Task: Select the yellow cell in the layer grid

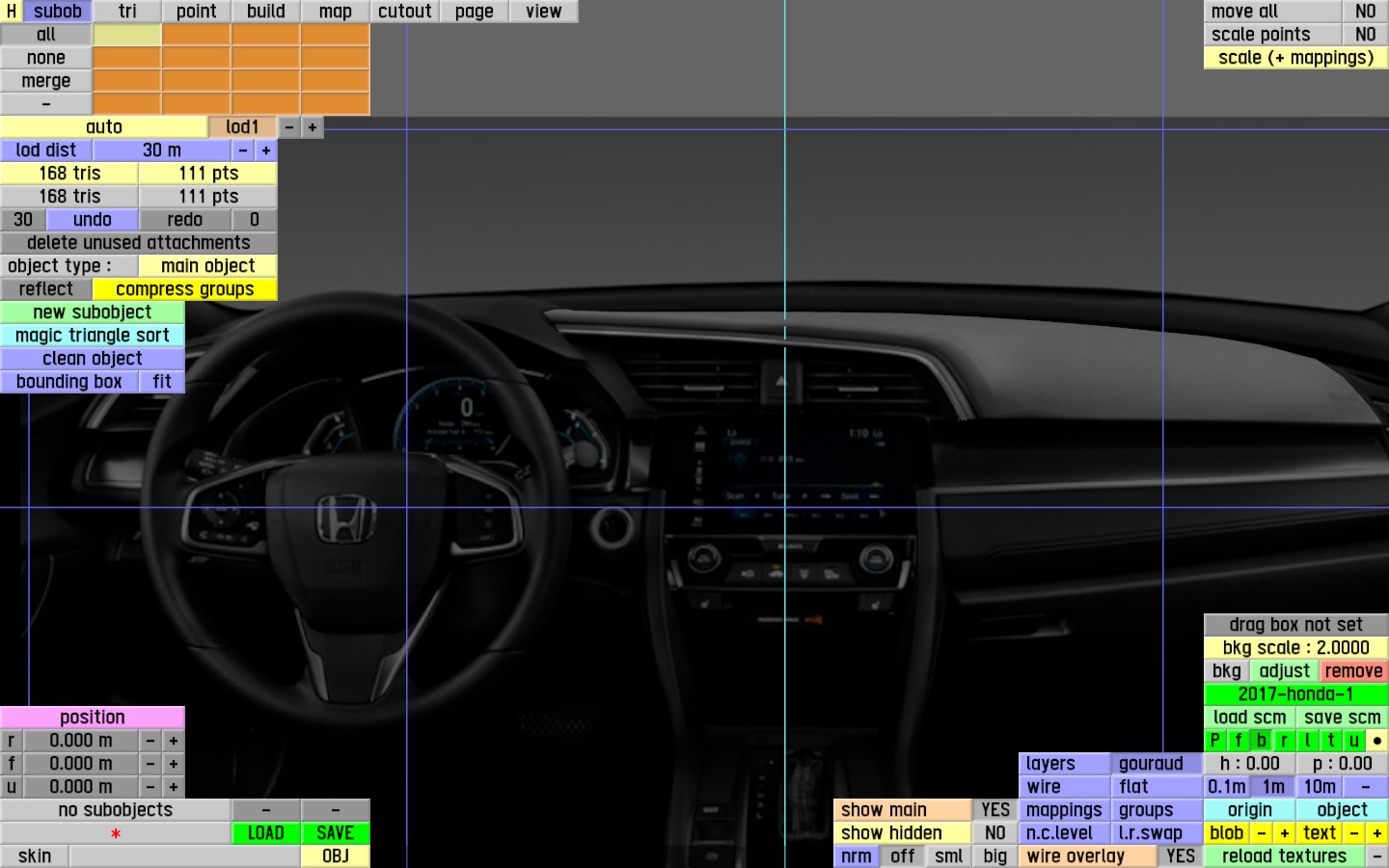Action: tap(127, 35)
